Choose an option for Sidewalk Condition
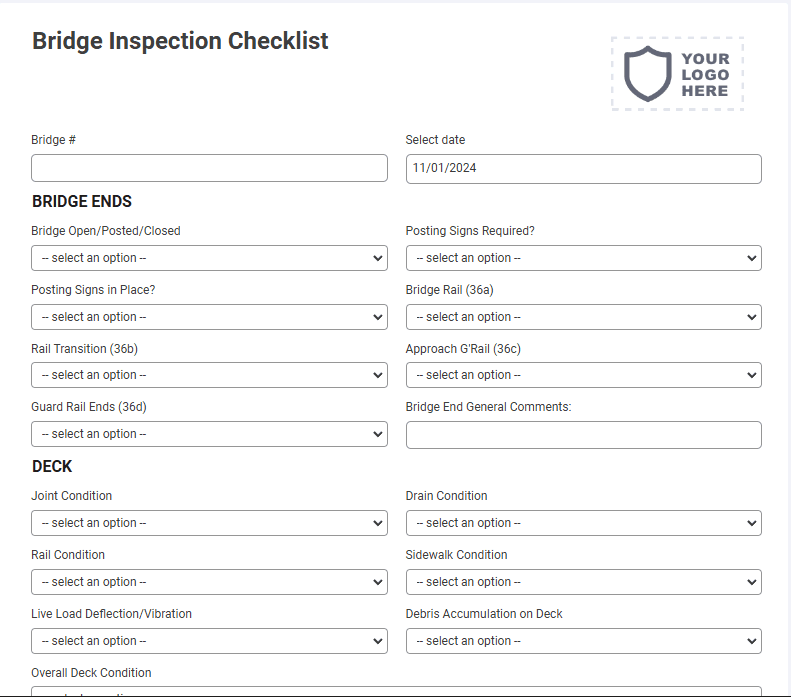This screenshot has width=791, height=697. coord(584,582)
